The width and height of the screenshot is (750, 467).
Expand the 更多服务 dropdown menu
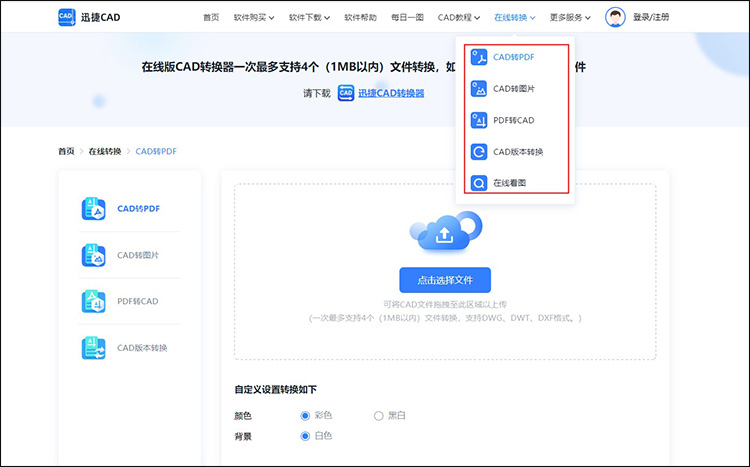coord(570,17)
